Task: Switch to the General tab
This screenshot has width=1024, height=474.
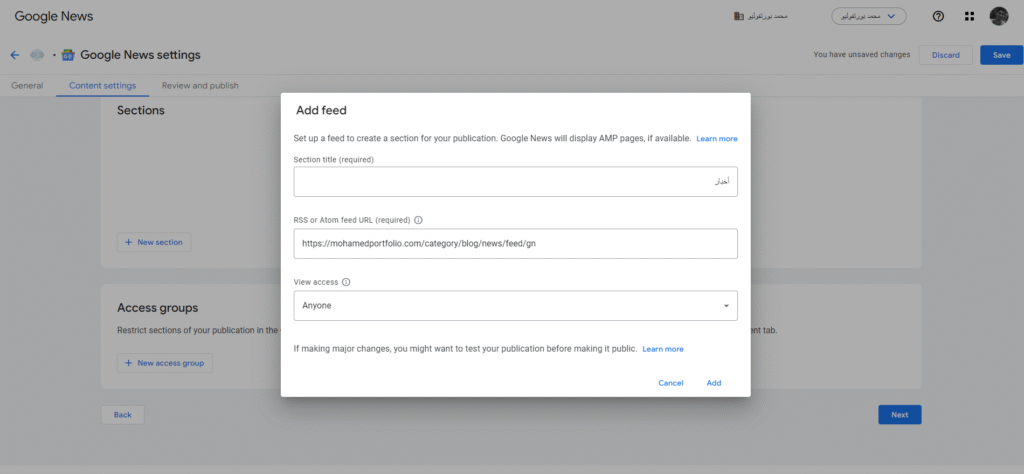Action: point(27,86)
